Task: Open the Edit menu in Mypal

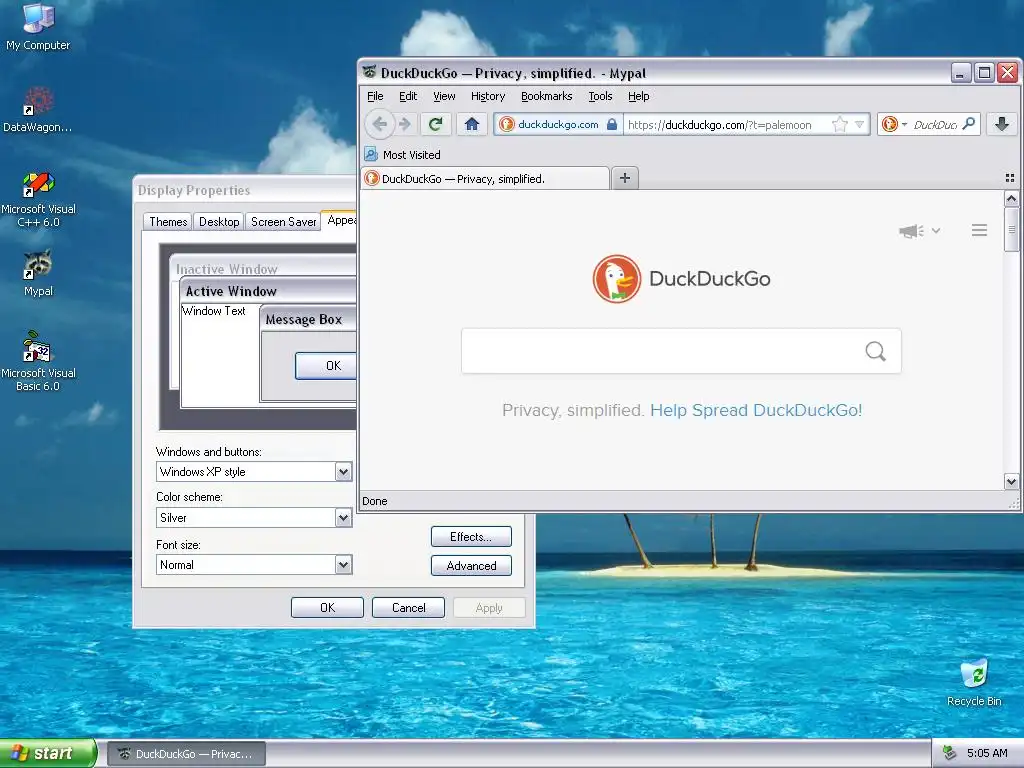Action: [x=408, y=96]
